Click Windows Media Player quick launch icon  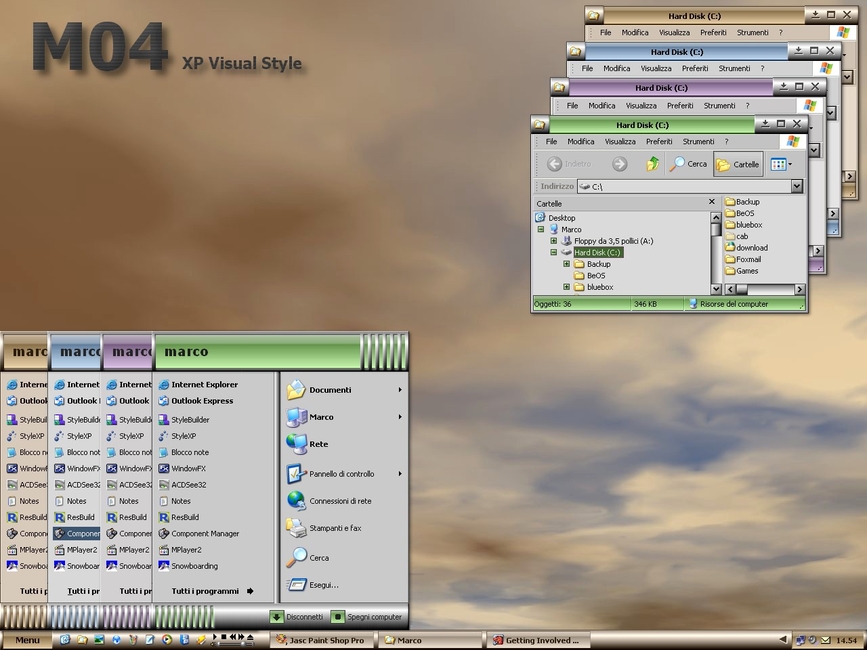click(x=167, y=639)
